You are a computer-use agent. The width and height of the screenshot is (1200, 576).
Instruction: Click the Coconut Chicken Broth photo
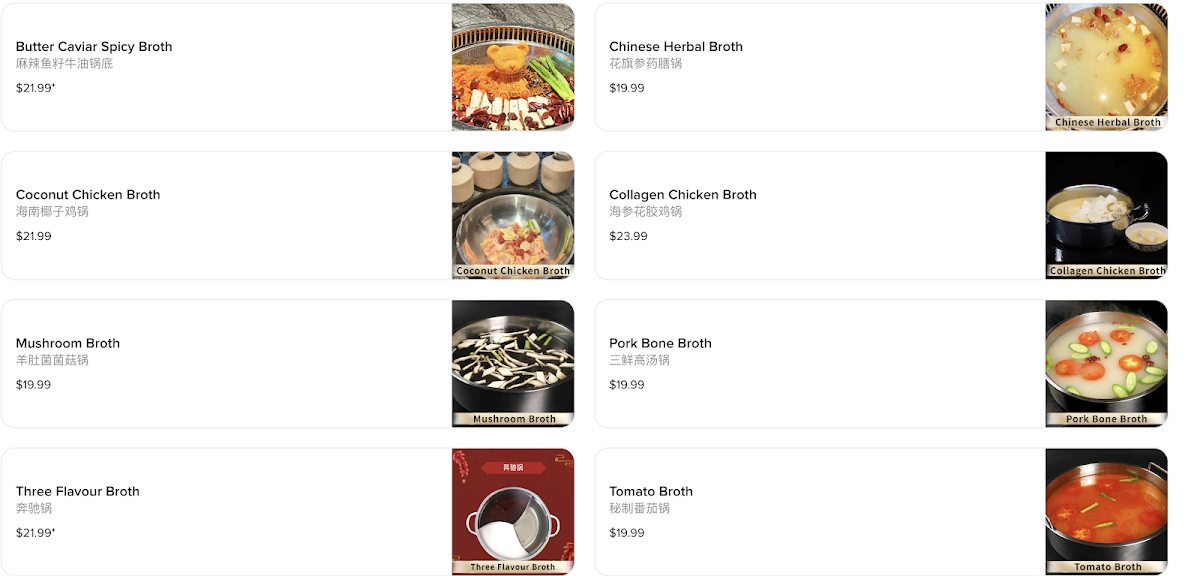coord(513,215)
